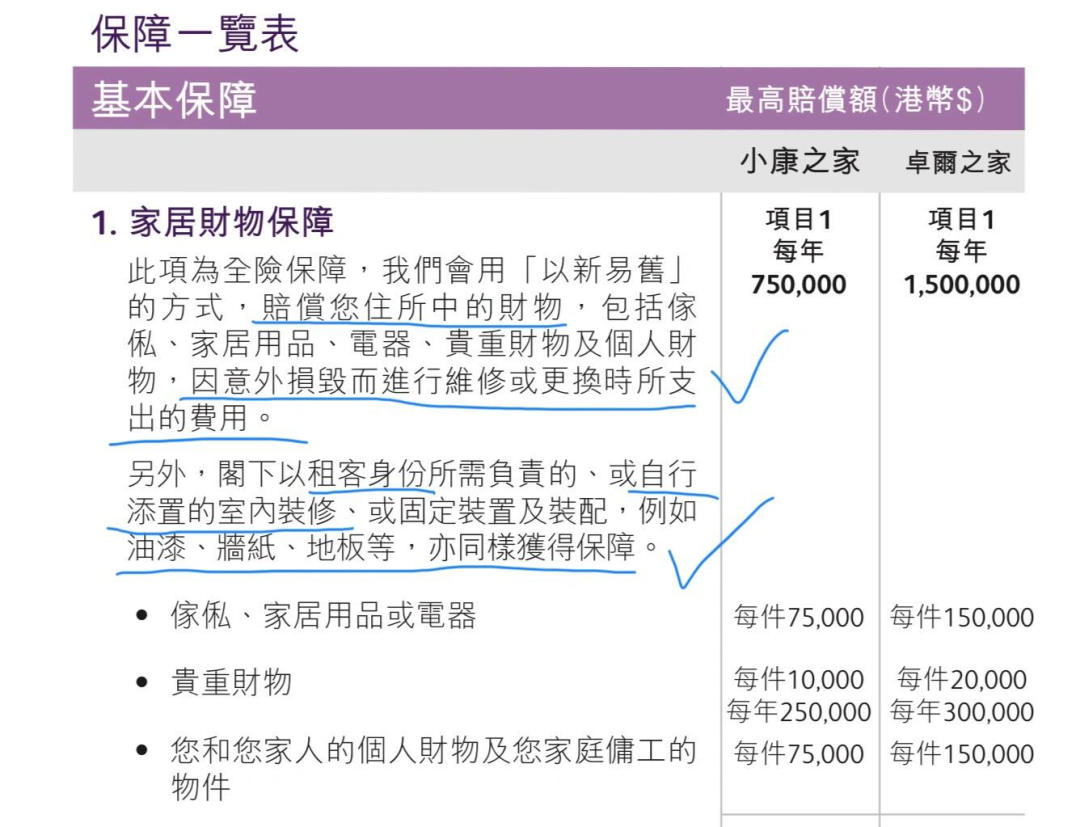Select the 卓爾之家 column header
The width and height of the screenshot is (1080, 827).
(958, 163)
